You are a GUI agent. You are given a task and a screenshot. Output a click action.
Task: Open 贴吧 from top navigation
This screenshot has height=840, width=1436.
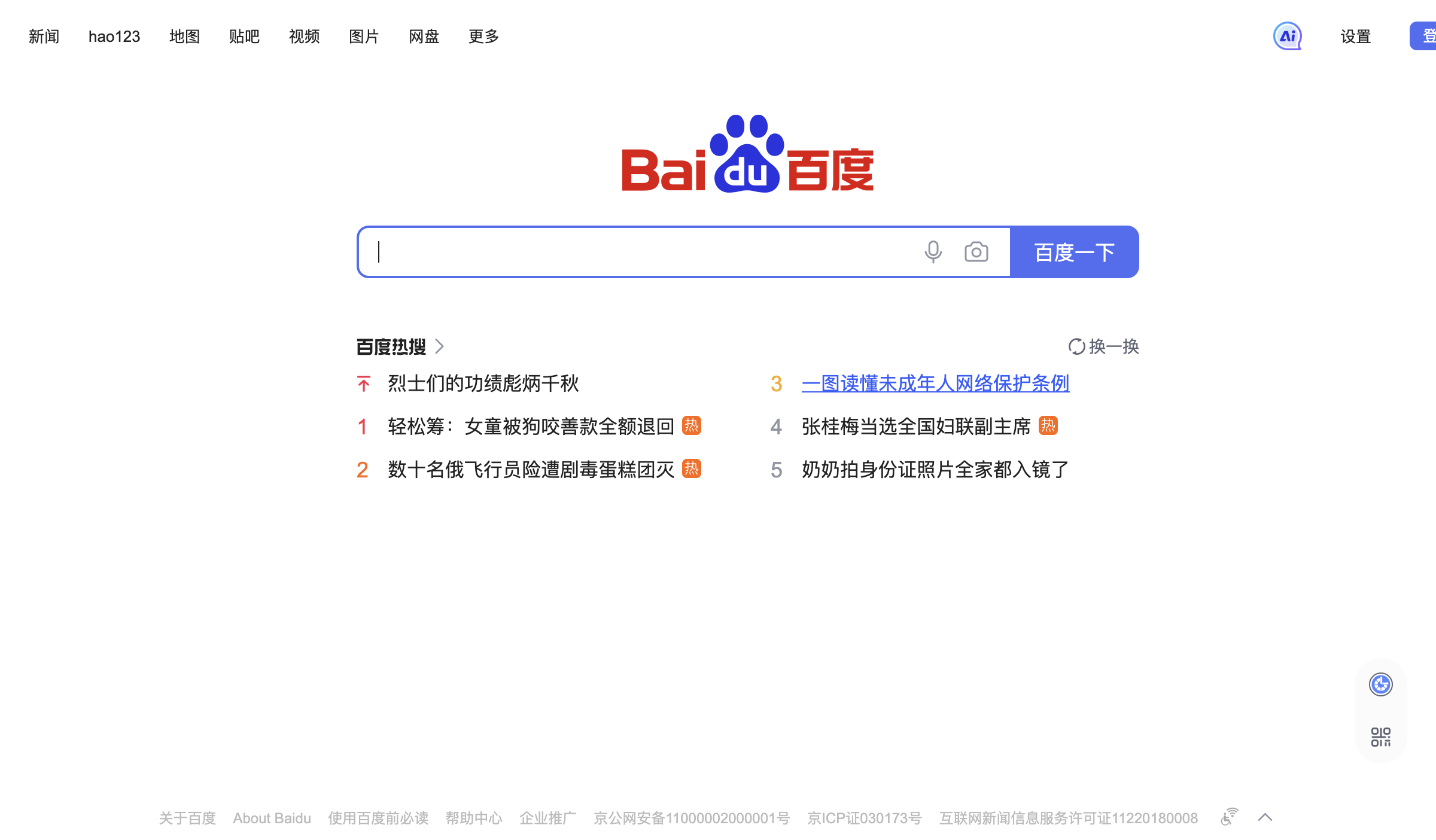pos(244,36)
